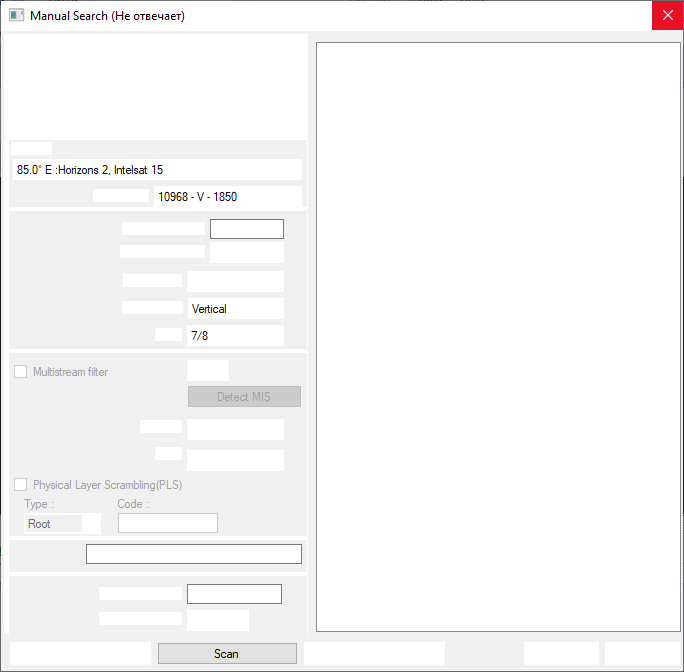The height and width of the screenshot is (672, 684).
Task: Focus the outlined input box above the Vertical dropdown
Action: coord(246,229)
